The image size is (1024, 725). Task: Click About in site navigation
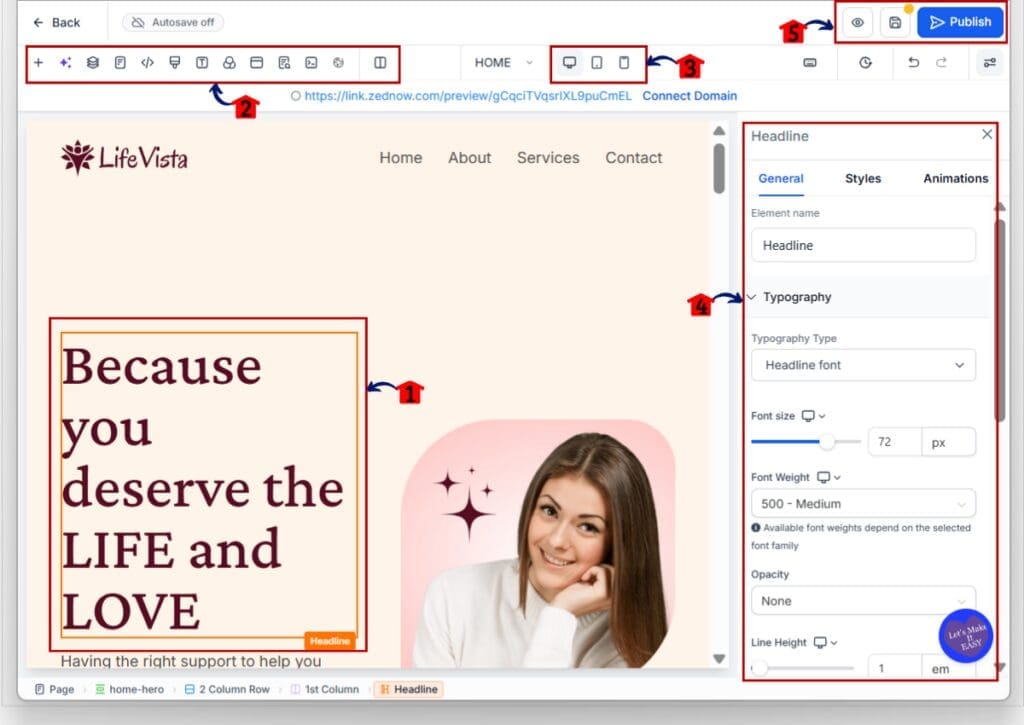tap(470, 158)
